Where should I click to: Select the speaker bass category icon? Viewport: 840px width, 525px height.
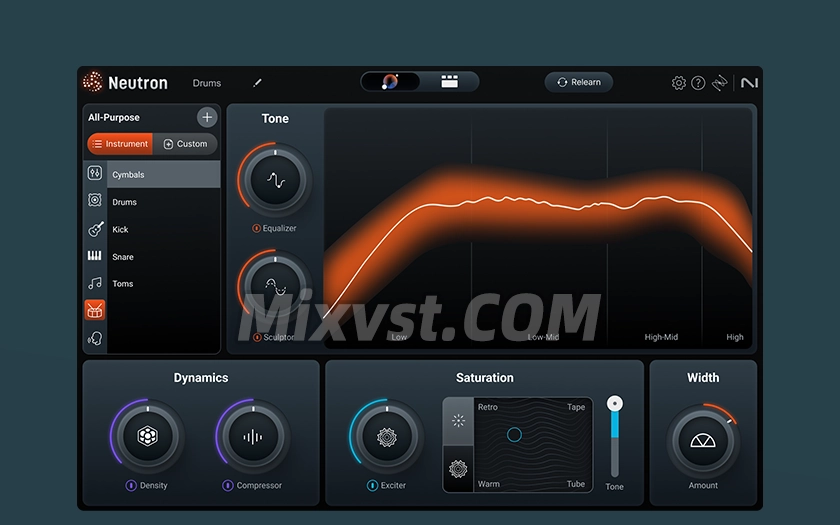pos(95,200)
